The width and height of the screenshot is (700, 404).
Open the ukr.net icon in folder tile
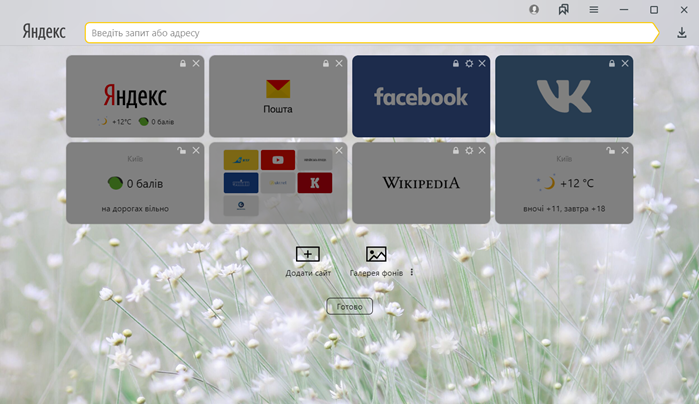coord(278,183)
